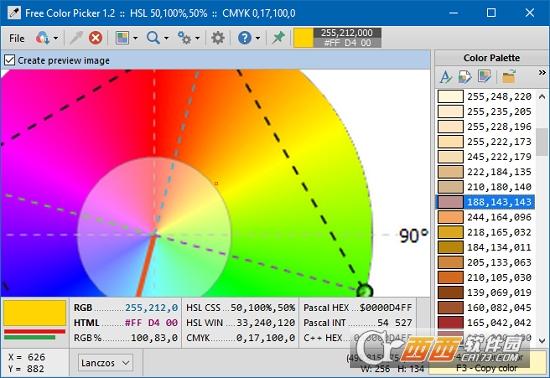Select palette row 255,222,173

(x=486, y=142)
